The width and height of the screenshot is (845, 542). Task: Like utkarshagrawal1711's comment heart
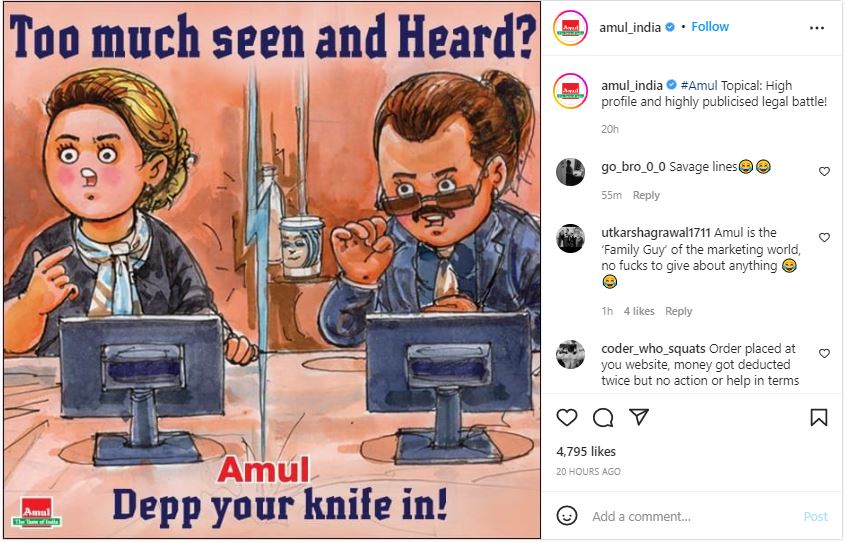tap(824, 237)
